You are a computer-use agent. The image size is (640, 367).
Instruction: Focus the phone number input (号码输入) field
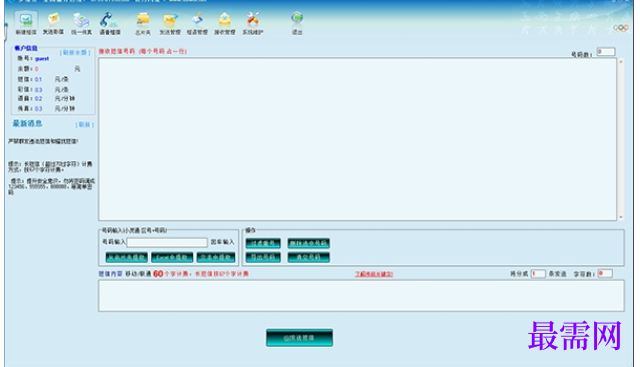click(167, 242)
